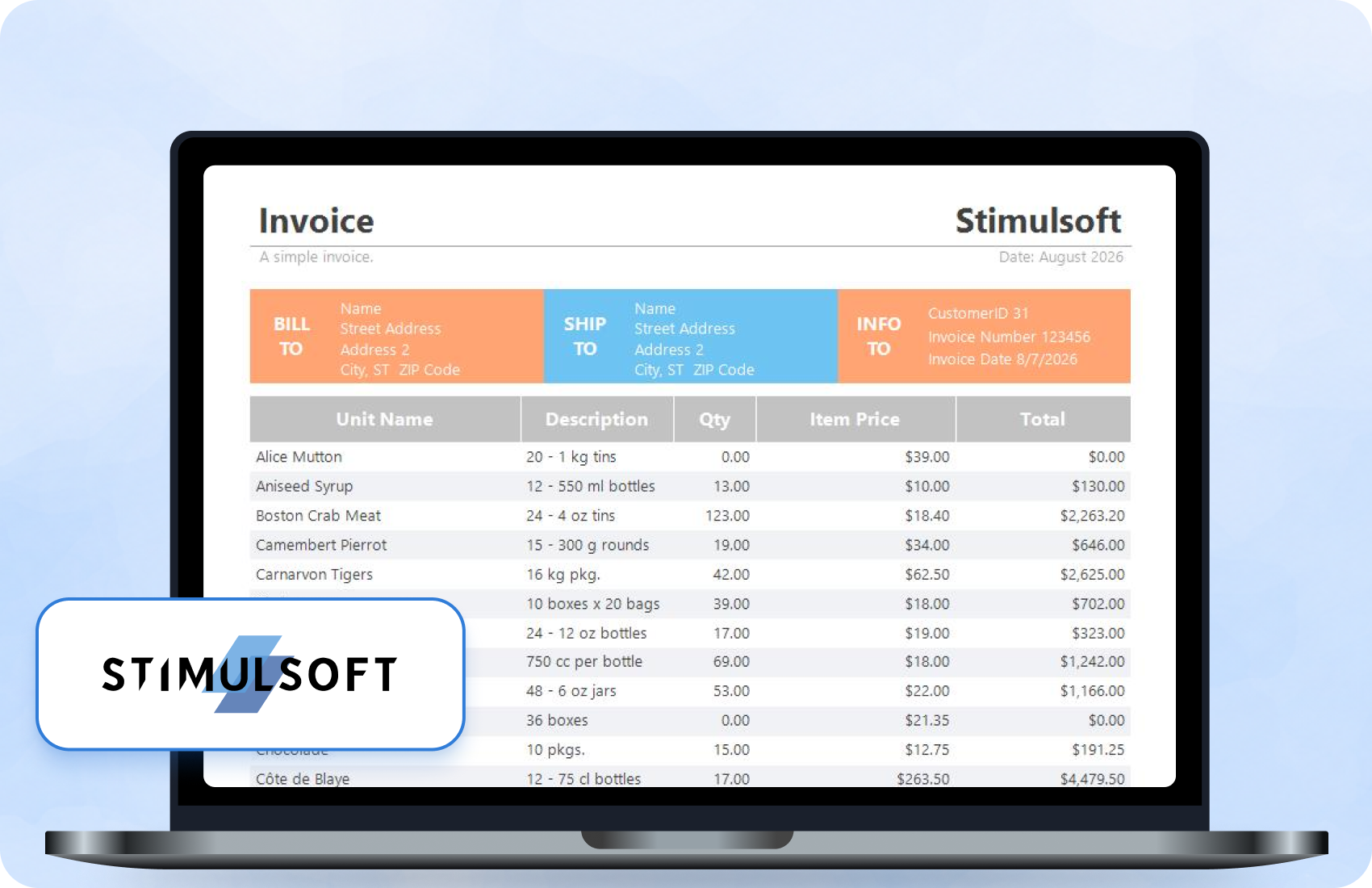
Task: Select the "Stimulsoft" heading on the invoice
Action: 1039,221
